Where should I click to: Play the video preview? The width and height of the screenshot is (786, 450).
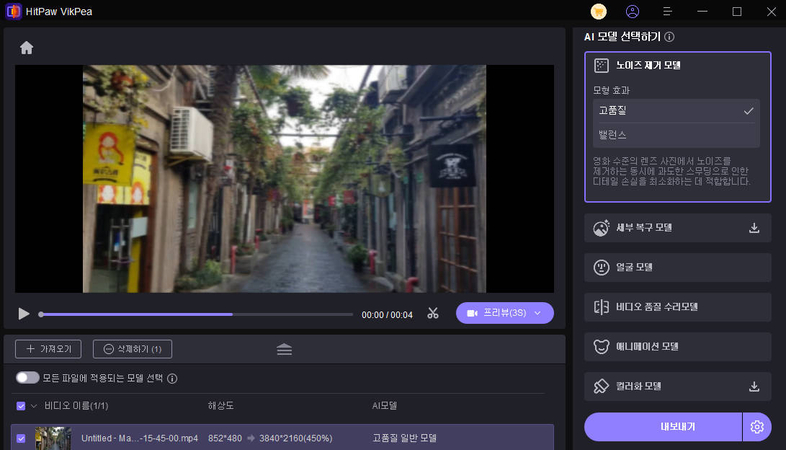24,314
